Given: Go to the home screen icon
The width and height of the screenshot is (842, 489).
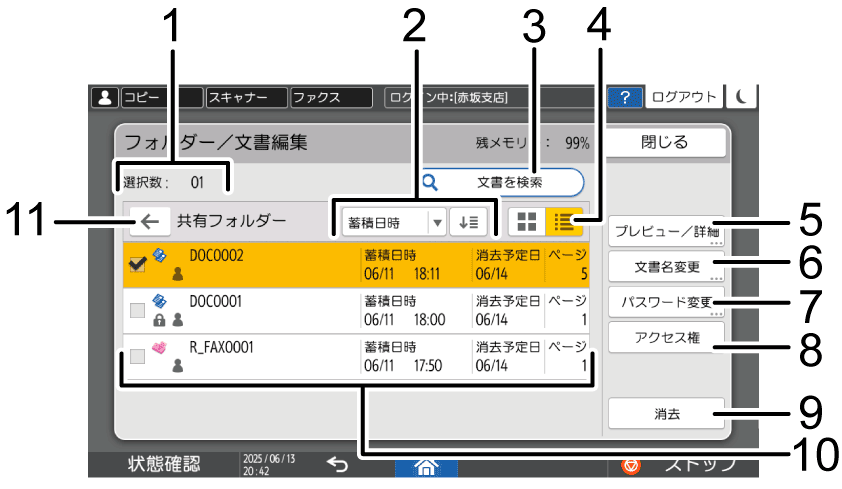Looking at the screenshot, I should (426, 468).
